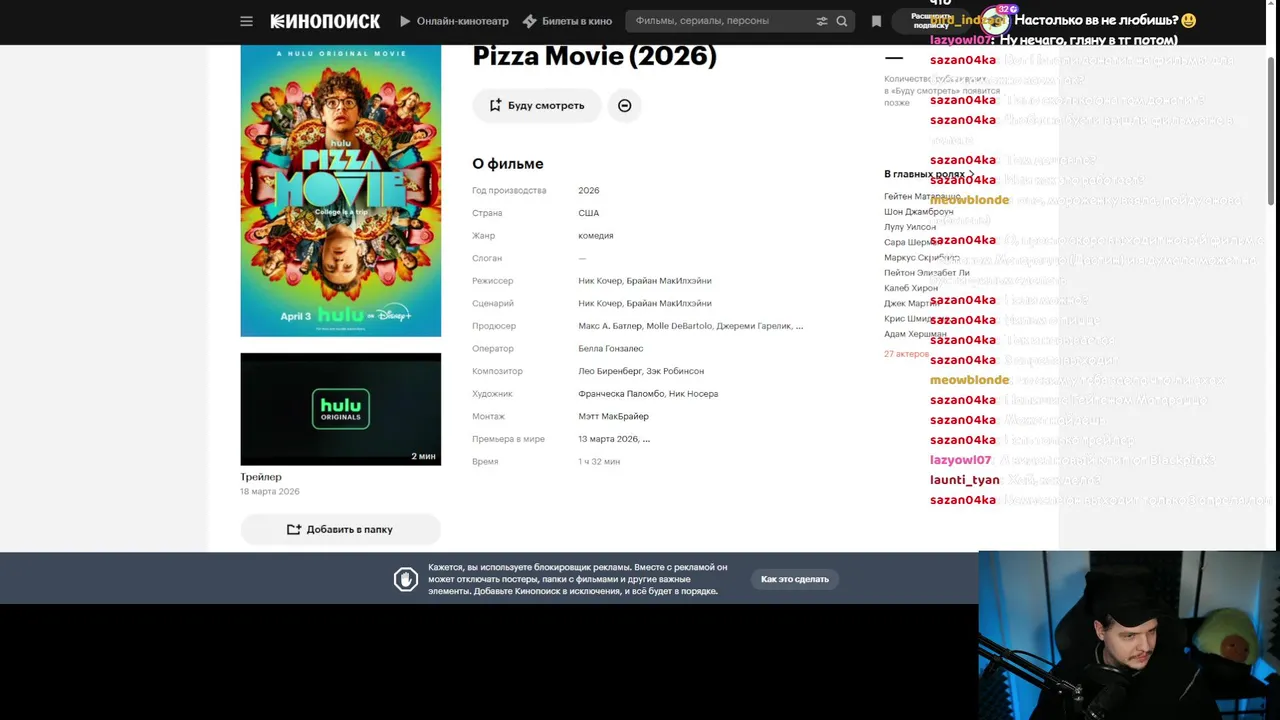Click the magnifier search icon
Screen dimensions: 1280x720
[842, 21]
